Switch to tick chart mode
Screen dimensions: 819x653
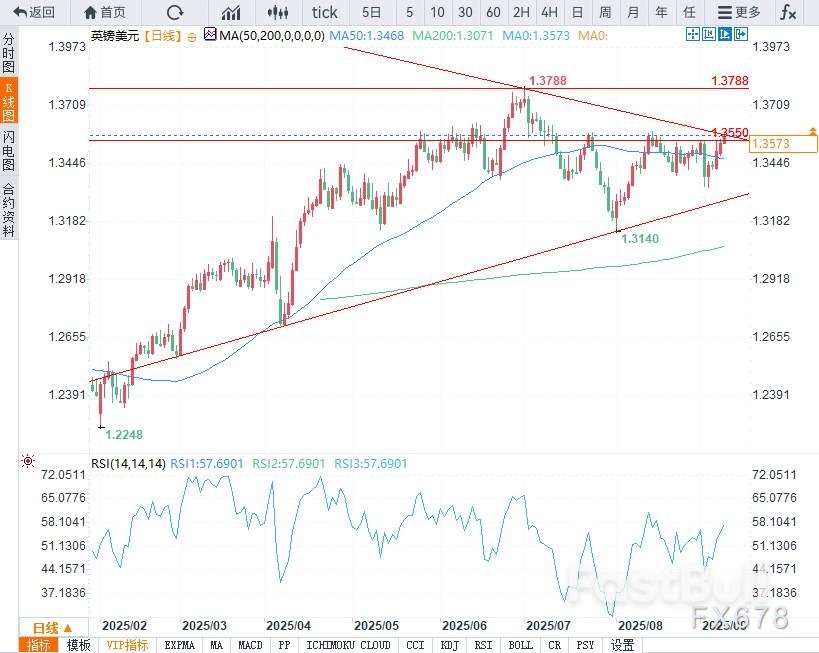[x=325, y=12]
